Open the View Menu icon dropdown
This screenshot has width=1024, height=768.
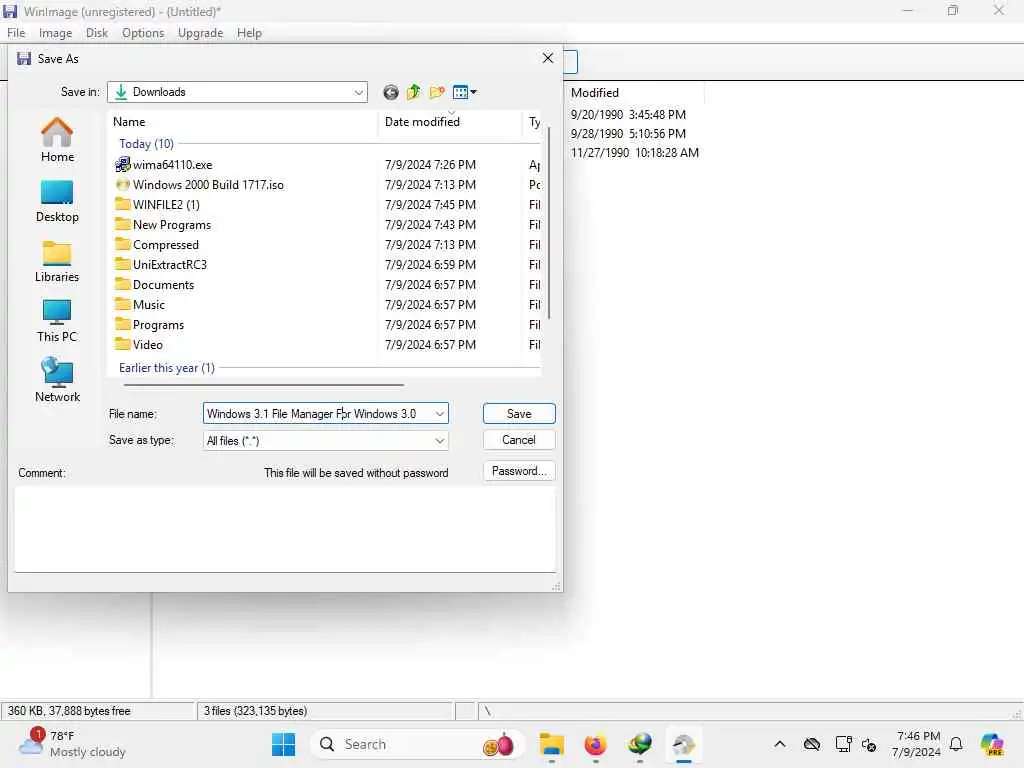click(464, 93)
